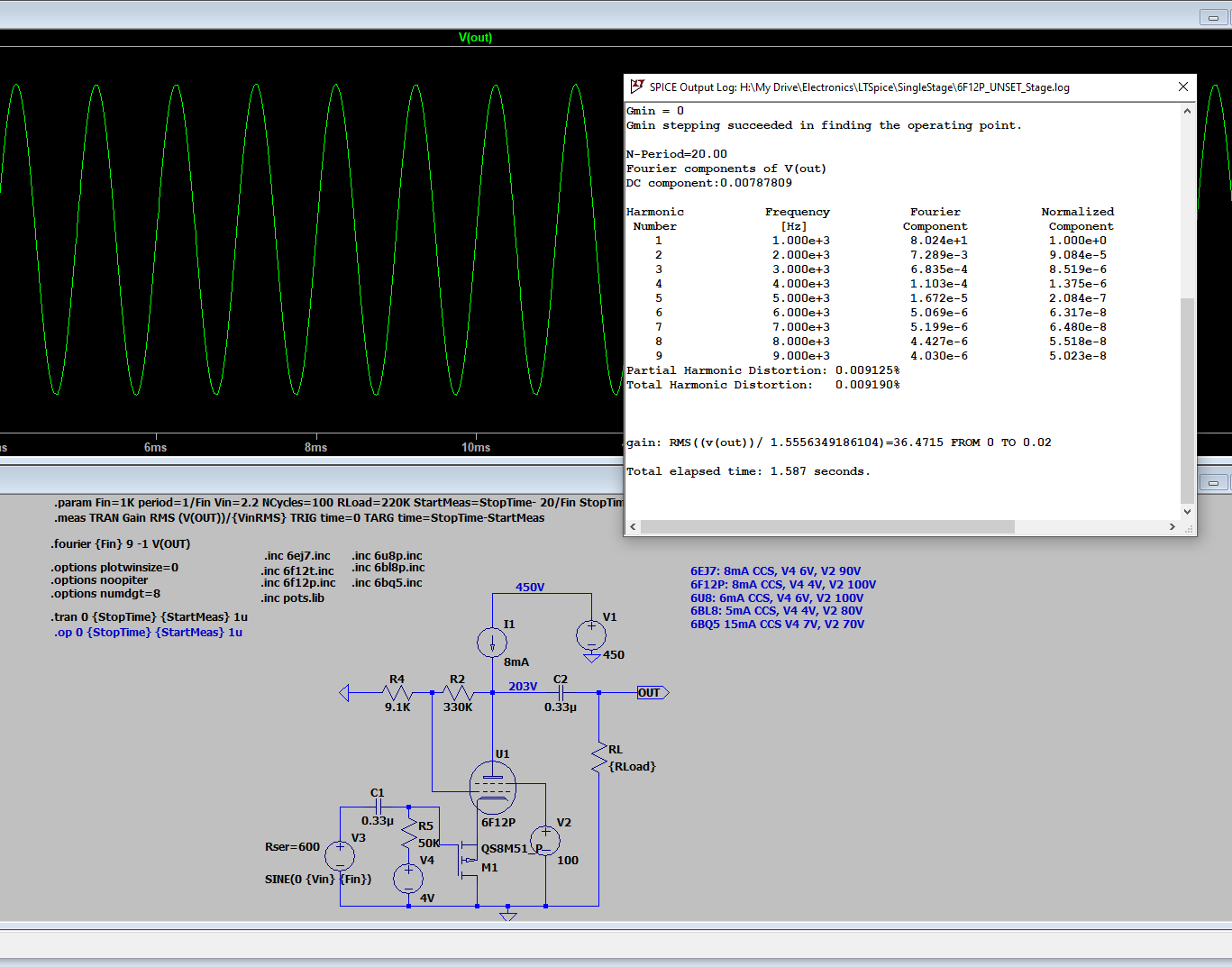Click the V(out) trace label

475,37
